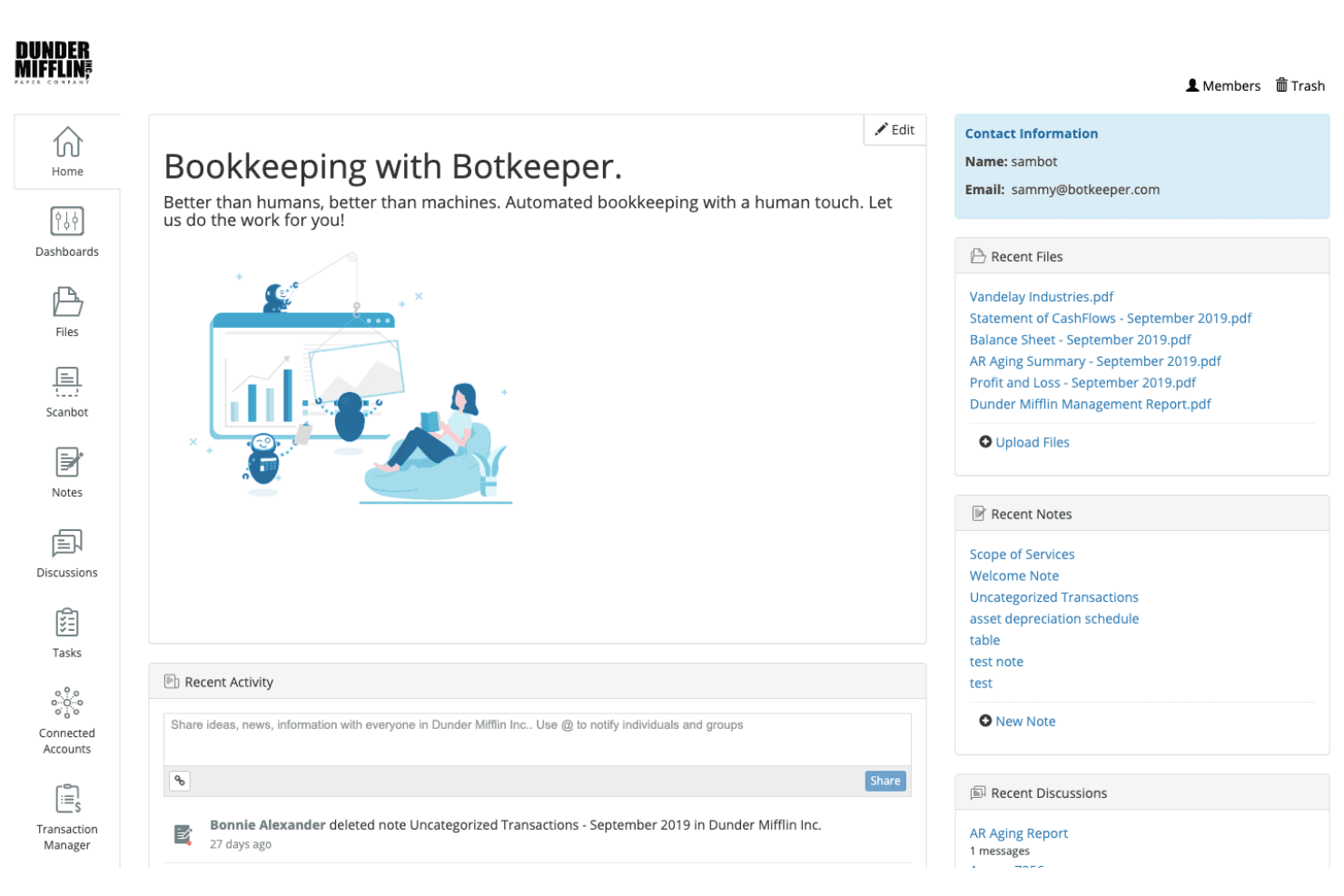The image size is (1344, 896).
Task: Click the Recent Files panel header
Action: (x=1142, y=256)
